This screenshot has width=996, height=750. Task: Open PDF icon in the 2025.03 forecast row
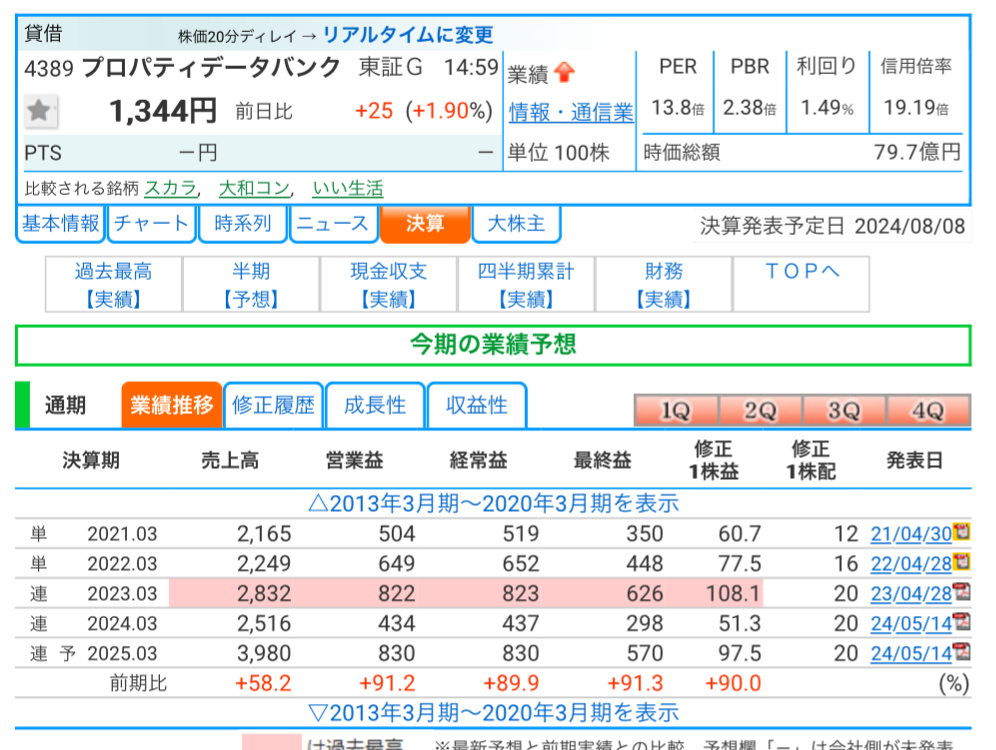pos(962,652)
